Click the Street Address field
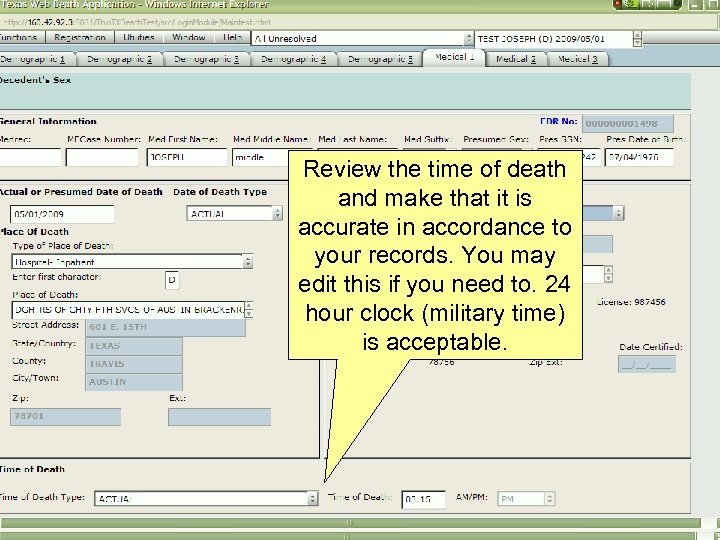Image resolution: width=720 pixels, height=540 pixels. tap(165, 327)
